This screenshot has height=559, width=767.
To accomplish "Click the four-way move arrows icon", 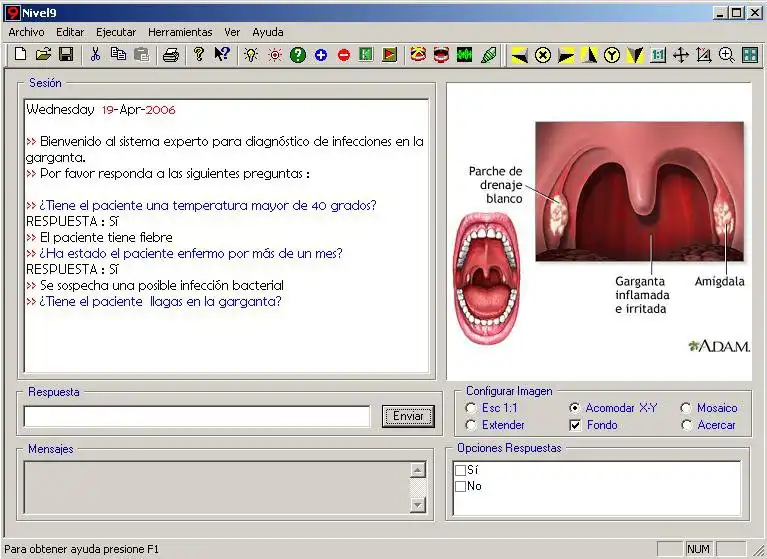I will point(681,55).
